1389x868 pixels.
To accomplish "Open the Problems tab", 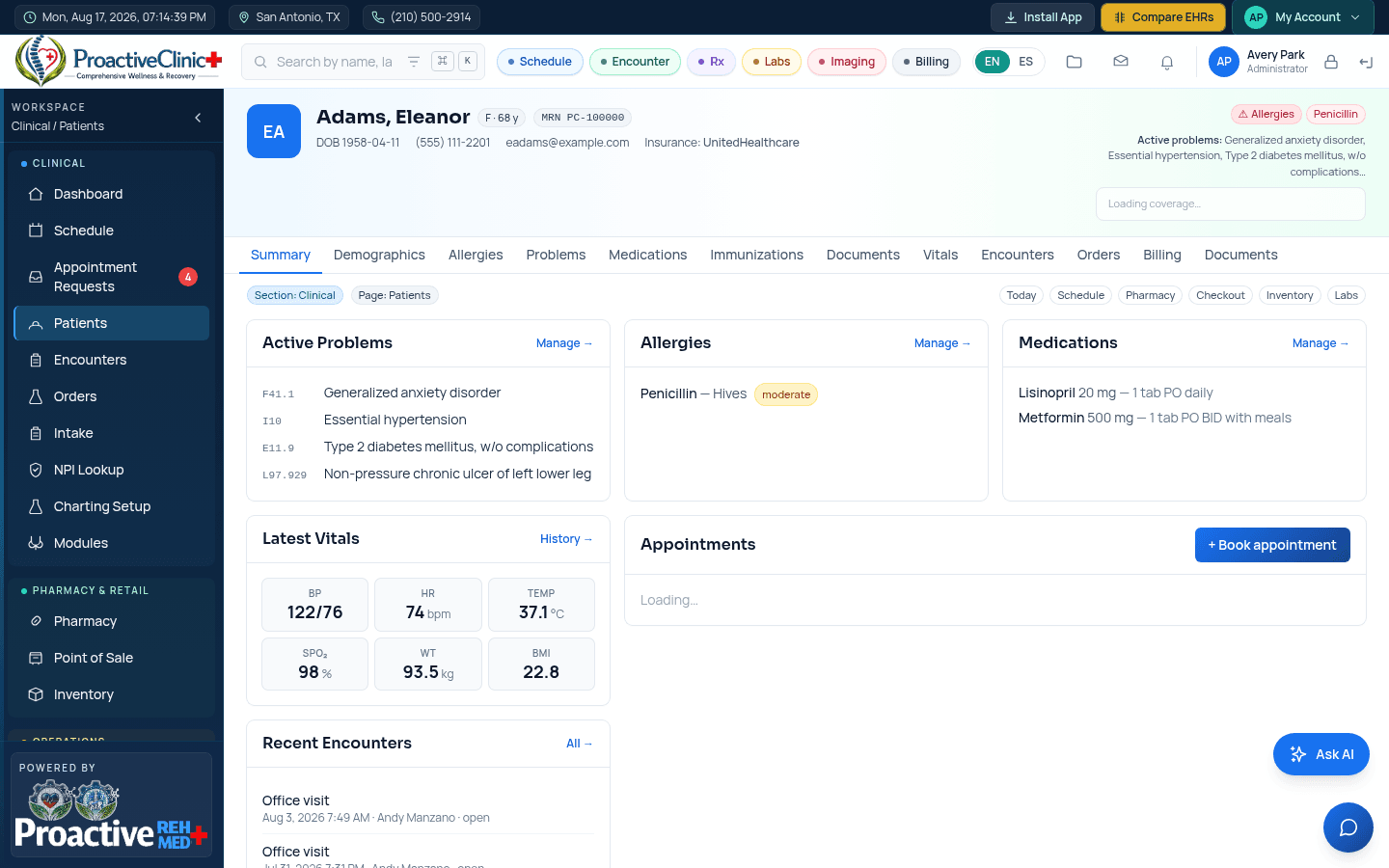I will point(556,255).
